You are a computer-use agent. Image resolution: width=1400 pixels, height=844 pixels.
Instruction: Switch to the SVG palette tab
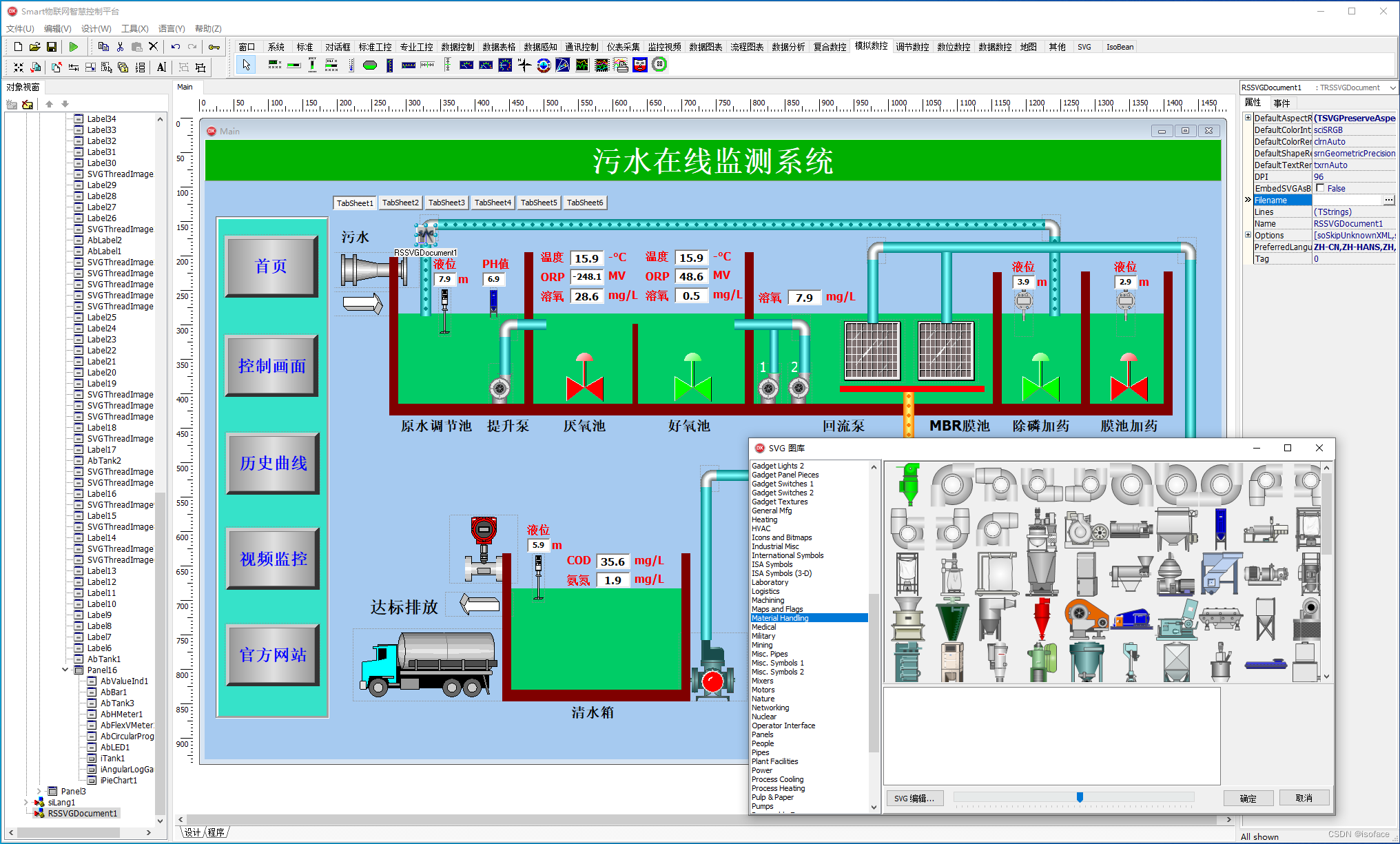click(x=1084, y=47)
